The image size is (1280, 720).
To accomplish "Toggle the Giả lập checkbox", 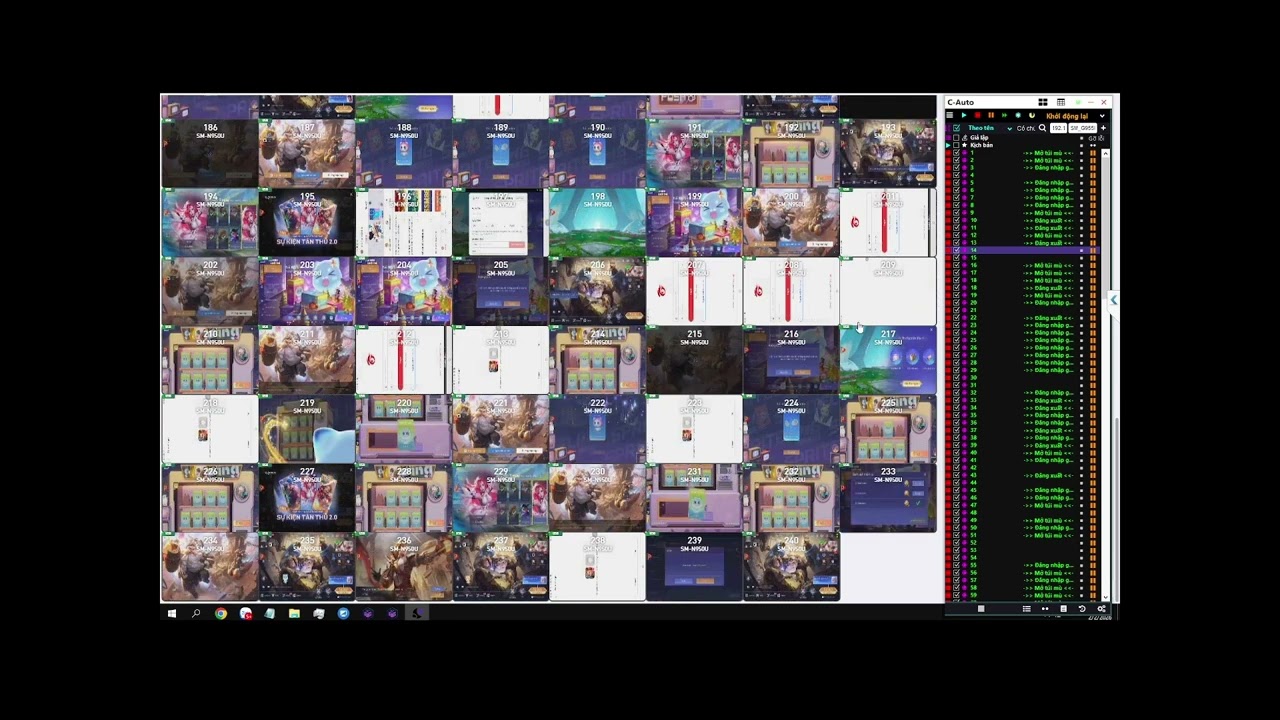I will [x=956, y=138].
